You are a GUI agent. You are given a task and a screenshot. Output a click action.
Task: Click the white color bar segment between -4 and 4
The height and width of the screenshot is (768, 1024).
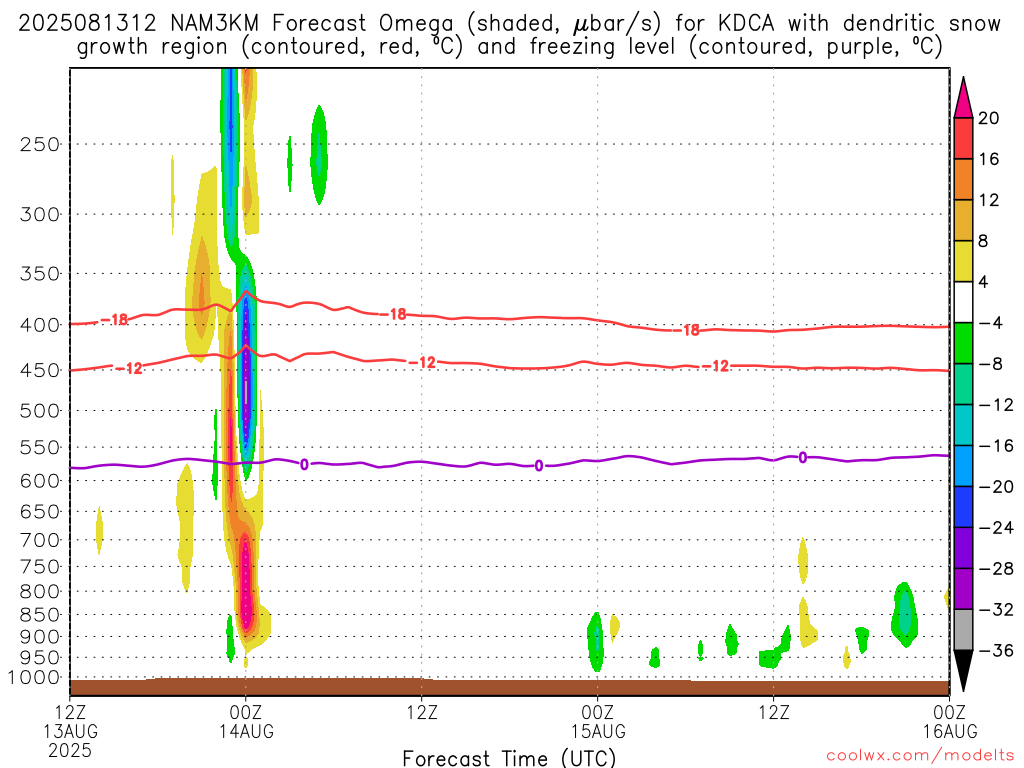[963, 302]
